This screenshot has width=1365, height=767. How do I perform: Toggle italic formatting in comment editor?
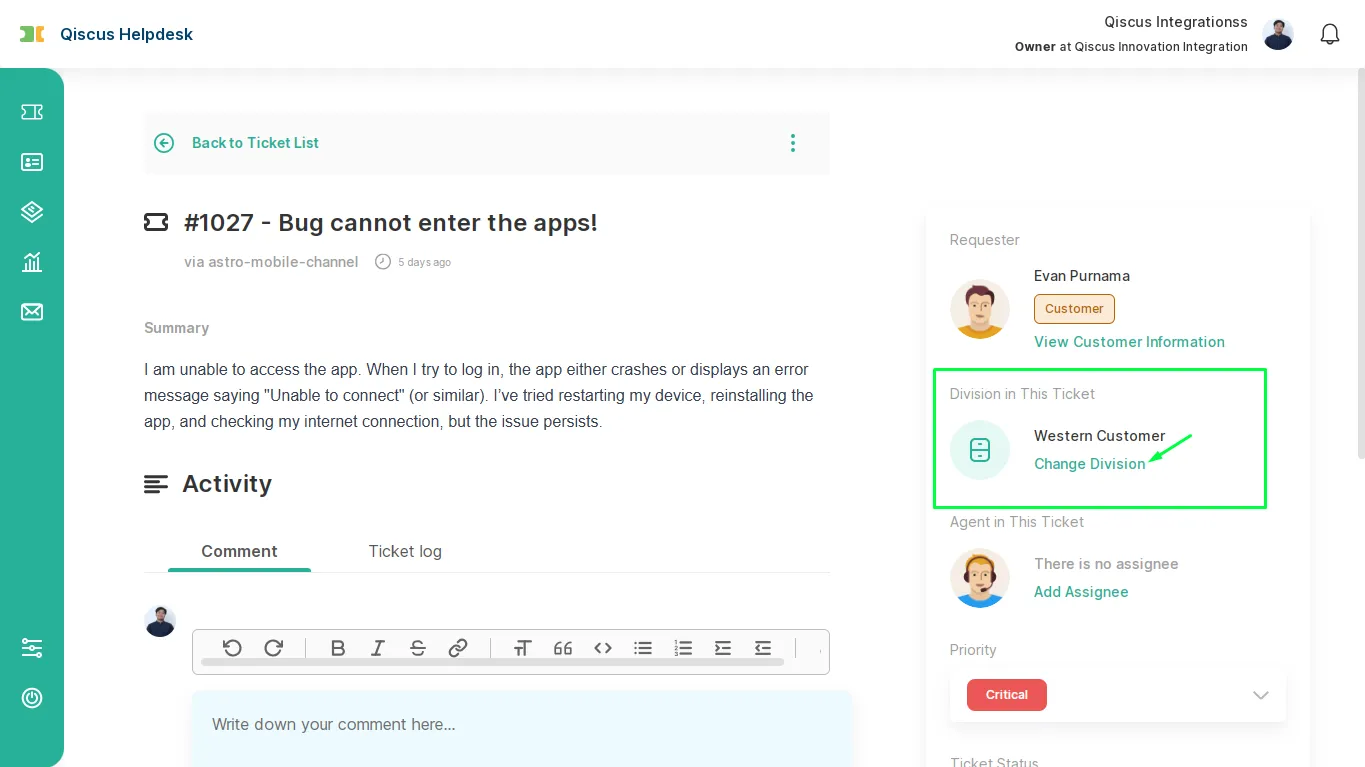pyautogui.click(x=378, y=648)
